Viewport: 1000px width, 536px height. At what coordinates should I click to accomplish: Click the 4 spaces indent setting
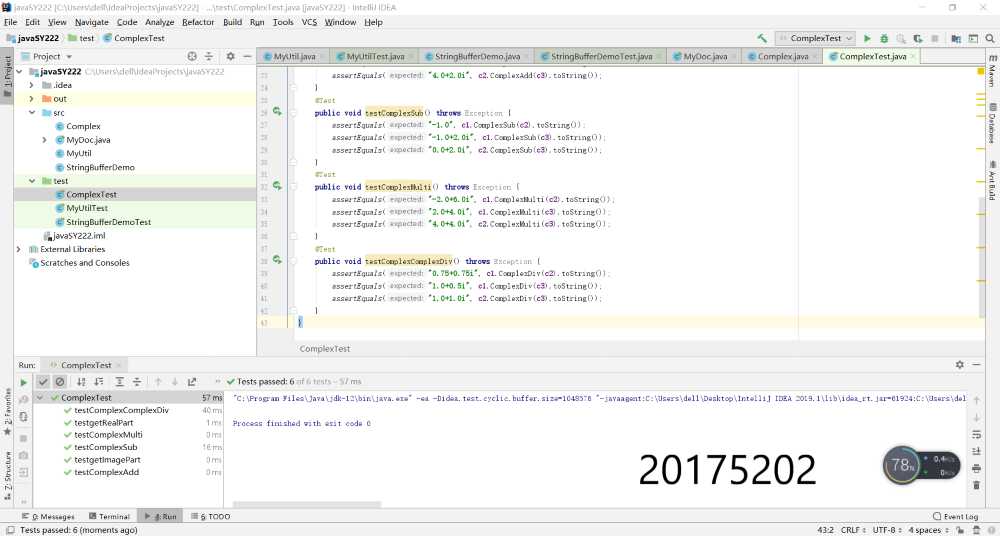[928, 530]
